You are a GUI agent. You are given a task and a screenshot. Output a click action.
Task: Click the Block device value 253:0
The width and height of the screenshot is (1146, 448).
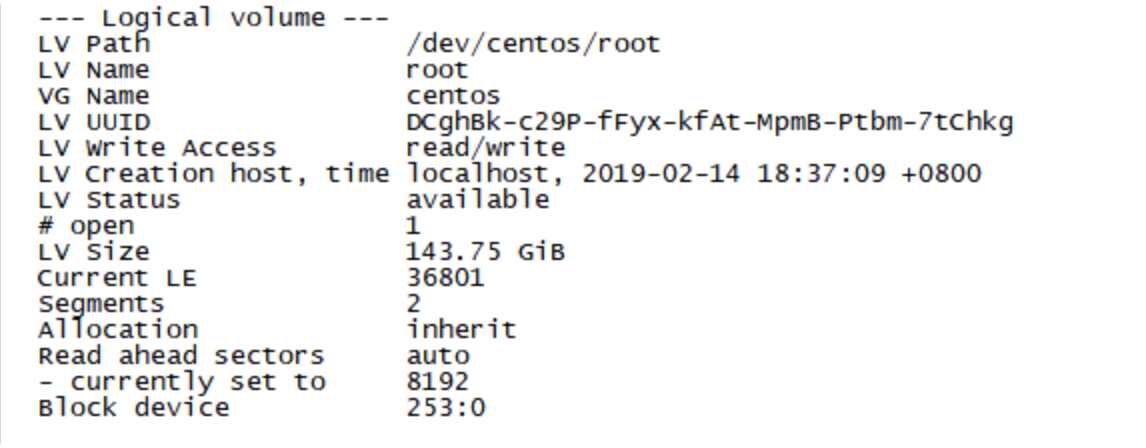click(x=445, y=408)
